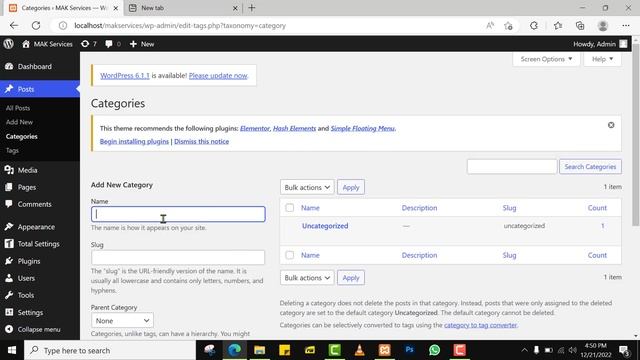Close the New tab browser tab
Image resolution: width=640 pixels, height=360 pixels.
(x=235, y=8)
